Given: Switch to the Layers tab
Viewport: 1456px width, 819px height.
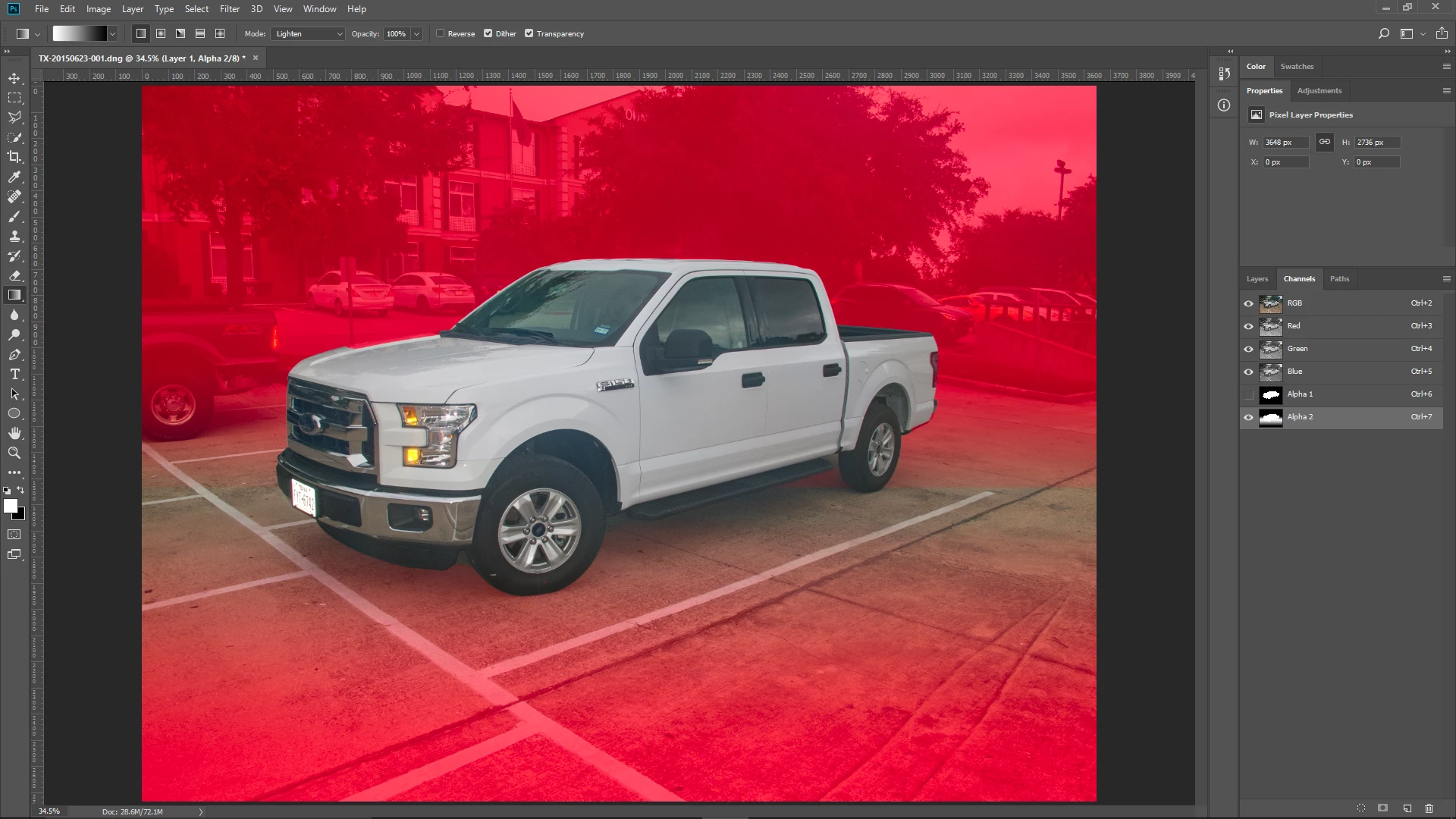Looking at the screenshot, I should coord(1257,279).
